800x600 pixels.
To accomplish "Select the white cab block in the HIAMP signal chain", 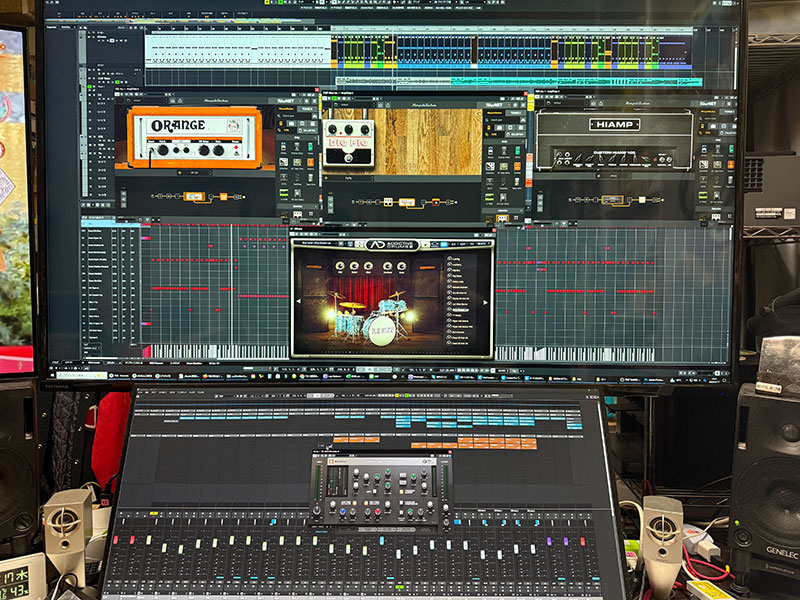I will (x=642, y=199).
